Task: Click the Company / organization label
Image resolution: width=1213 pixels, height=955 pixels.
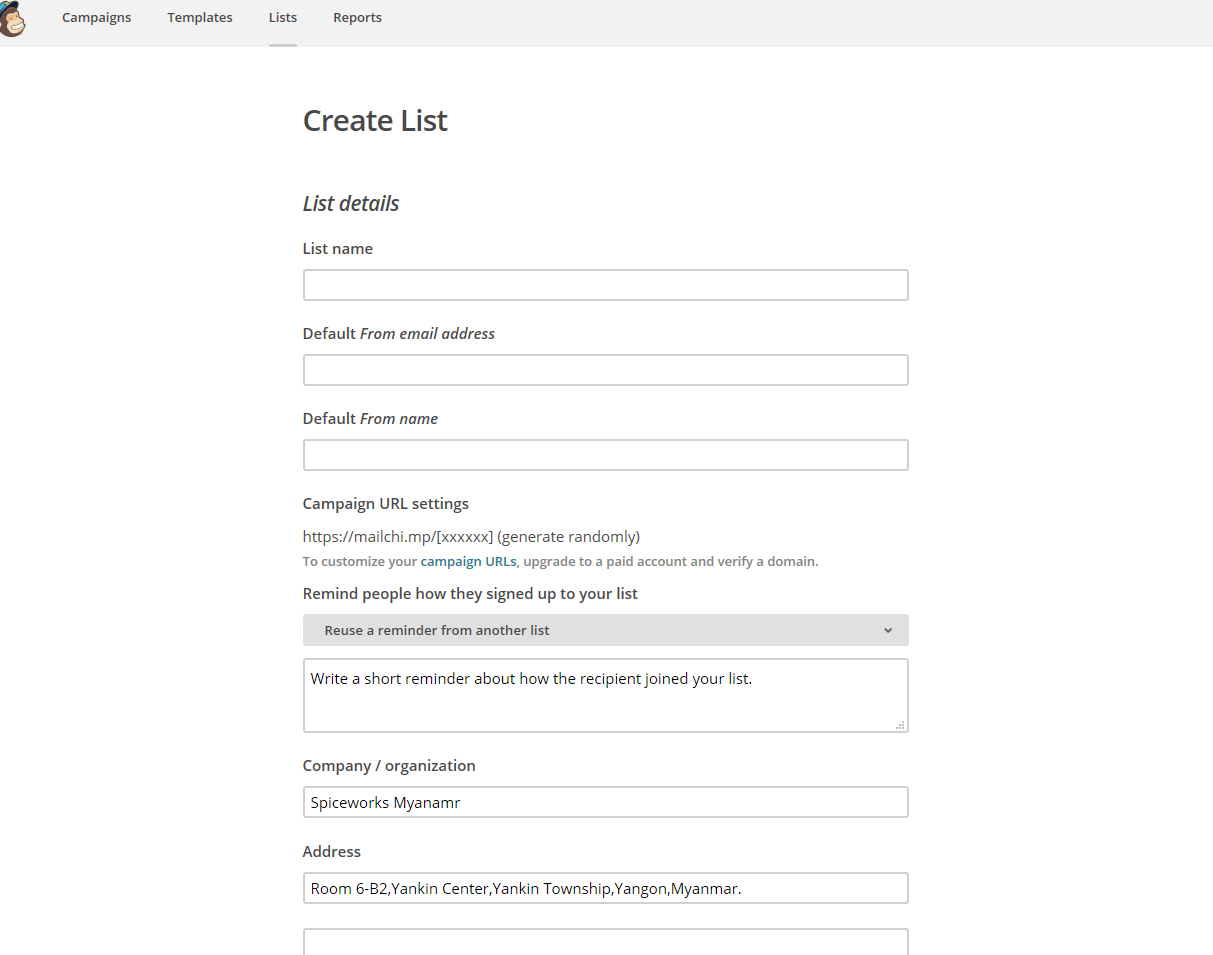Action: (389, 766)
